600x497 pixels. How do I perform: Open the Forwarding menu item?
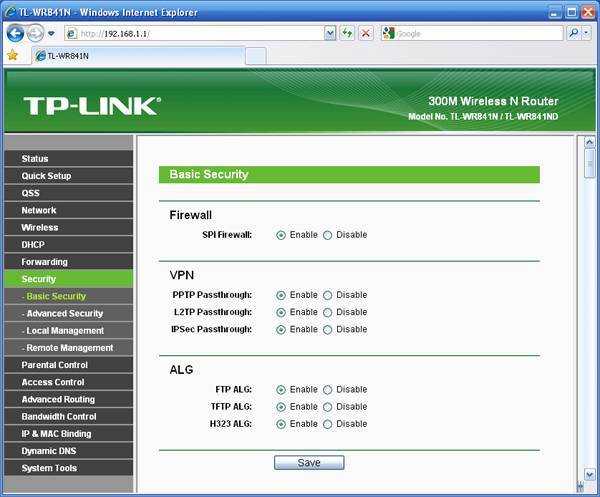[x=69, y=262]
